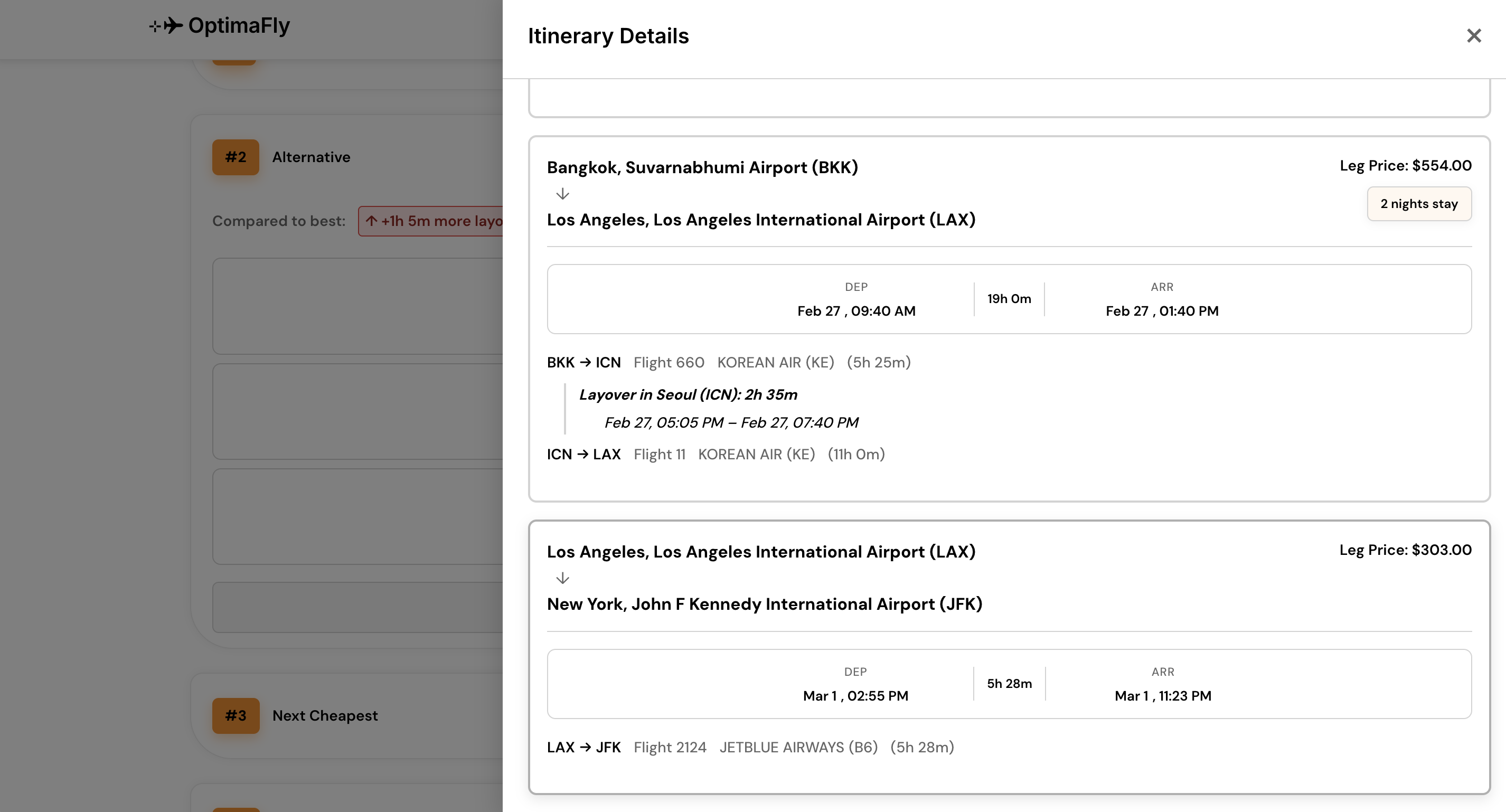Click the downward arrow between BKK and LAX
Viewport: 1506px width, 812px height.
click(x=562, y=194)
